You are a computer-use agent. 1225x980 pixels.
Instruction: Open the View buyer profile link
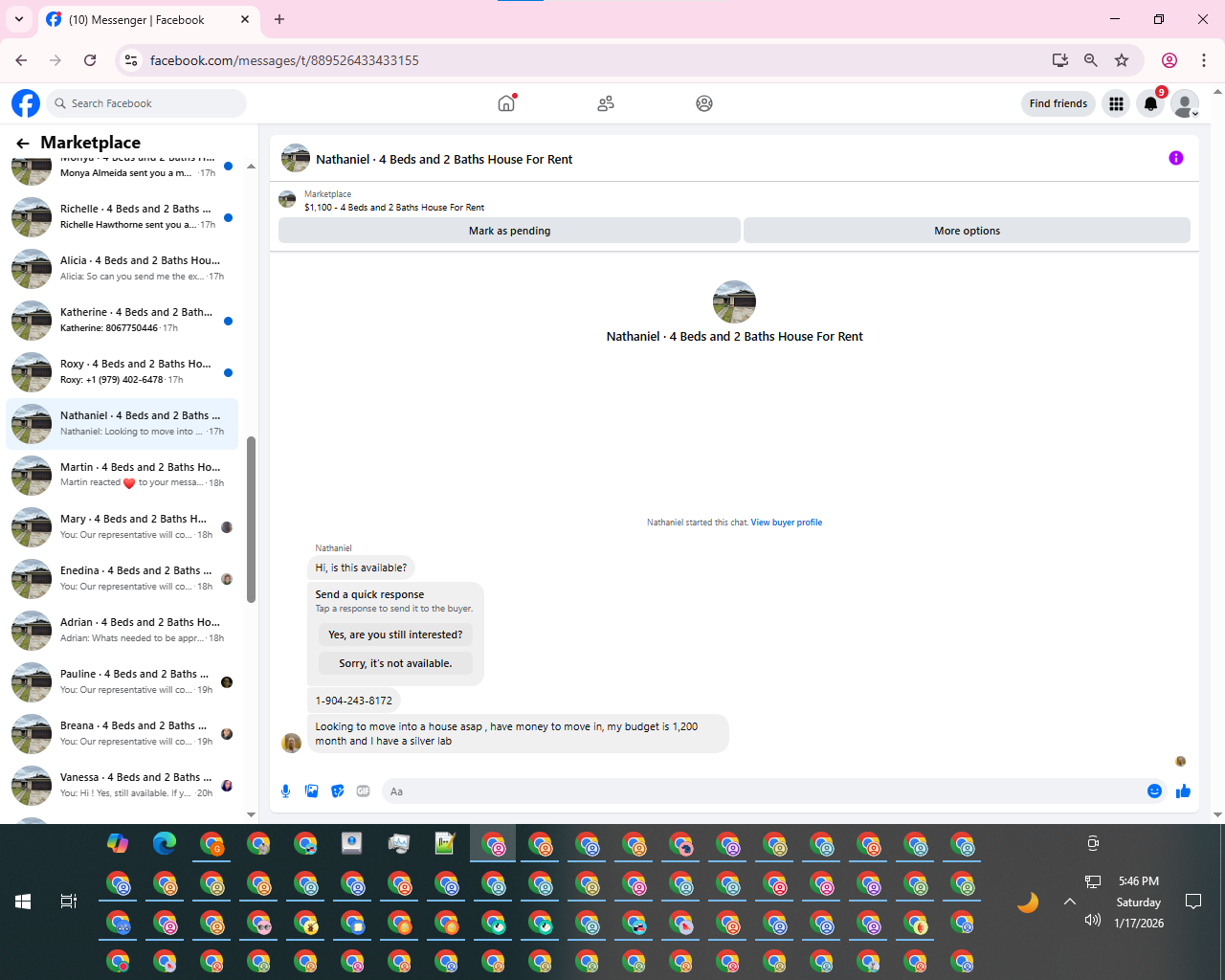coord(787,523)
